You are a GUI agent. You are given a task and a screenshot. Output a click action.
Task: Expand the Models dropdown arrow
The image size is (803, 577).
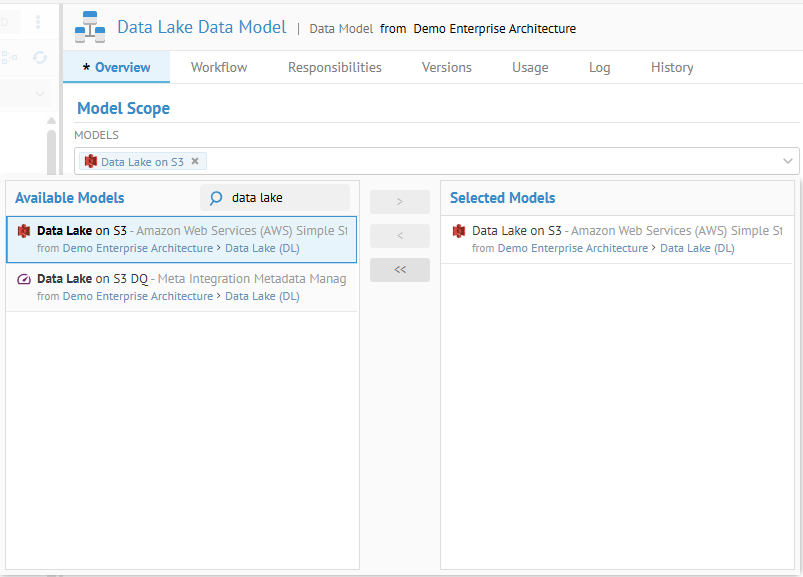click(788, 161)
